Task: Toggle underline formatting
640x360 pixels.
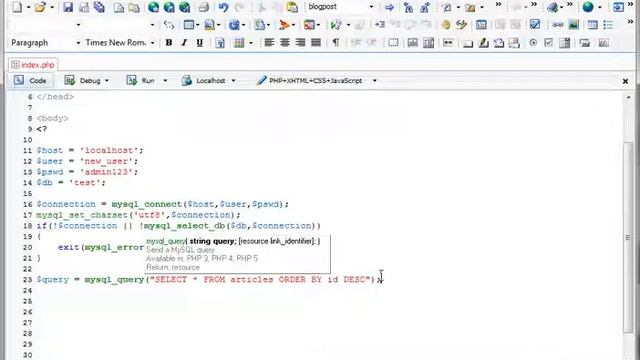Action: pyautogui.click(x=200, y=43)
